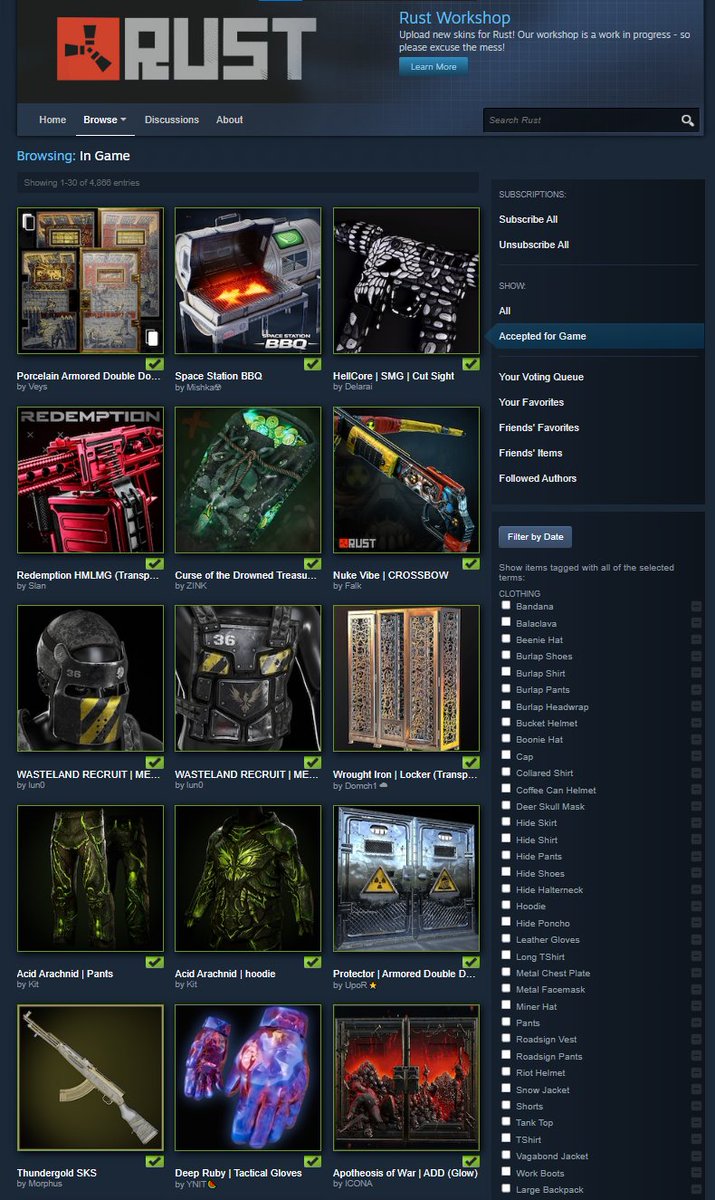Enable the Work Boots checkbox
Viewport: 715px width, 1200px height.
coord(506,1172)
